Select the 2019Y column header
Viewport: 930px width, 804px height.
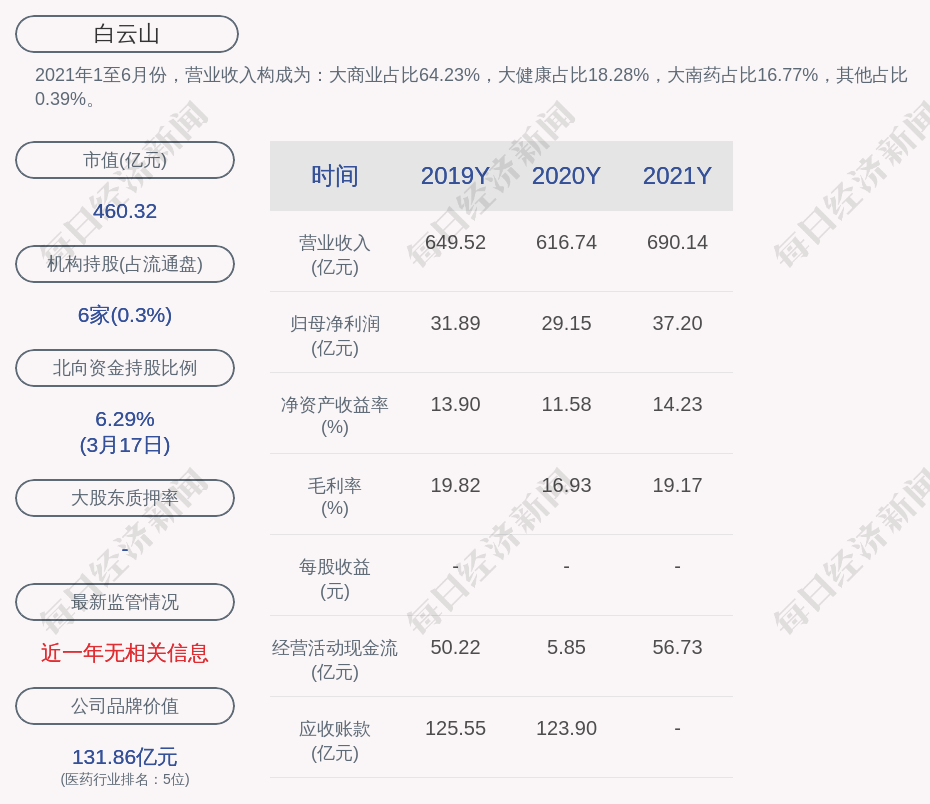coord(455,176)
